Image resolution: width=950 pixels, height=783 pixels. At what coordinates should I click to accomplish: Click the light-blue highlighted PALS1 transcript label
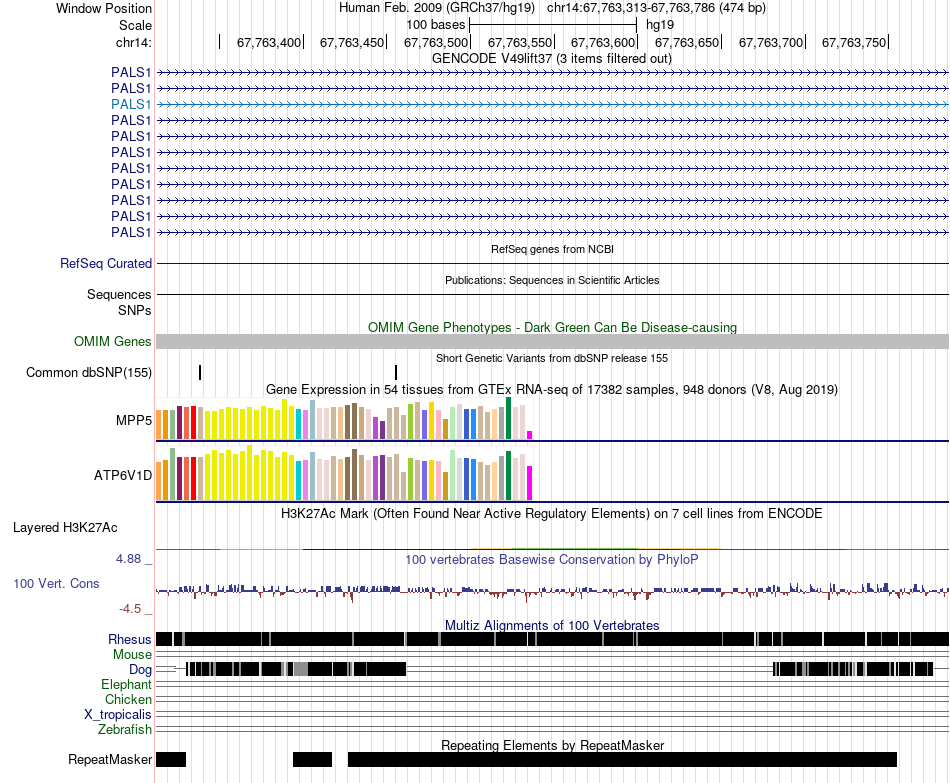click(131, 104)
